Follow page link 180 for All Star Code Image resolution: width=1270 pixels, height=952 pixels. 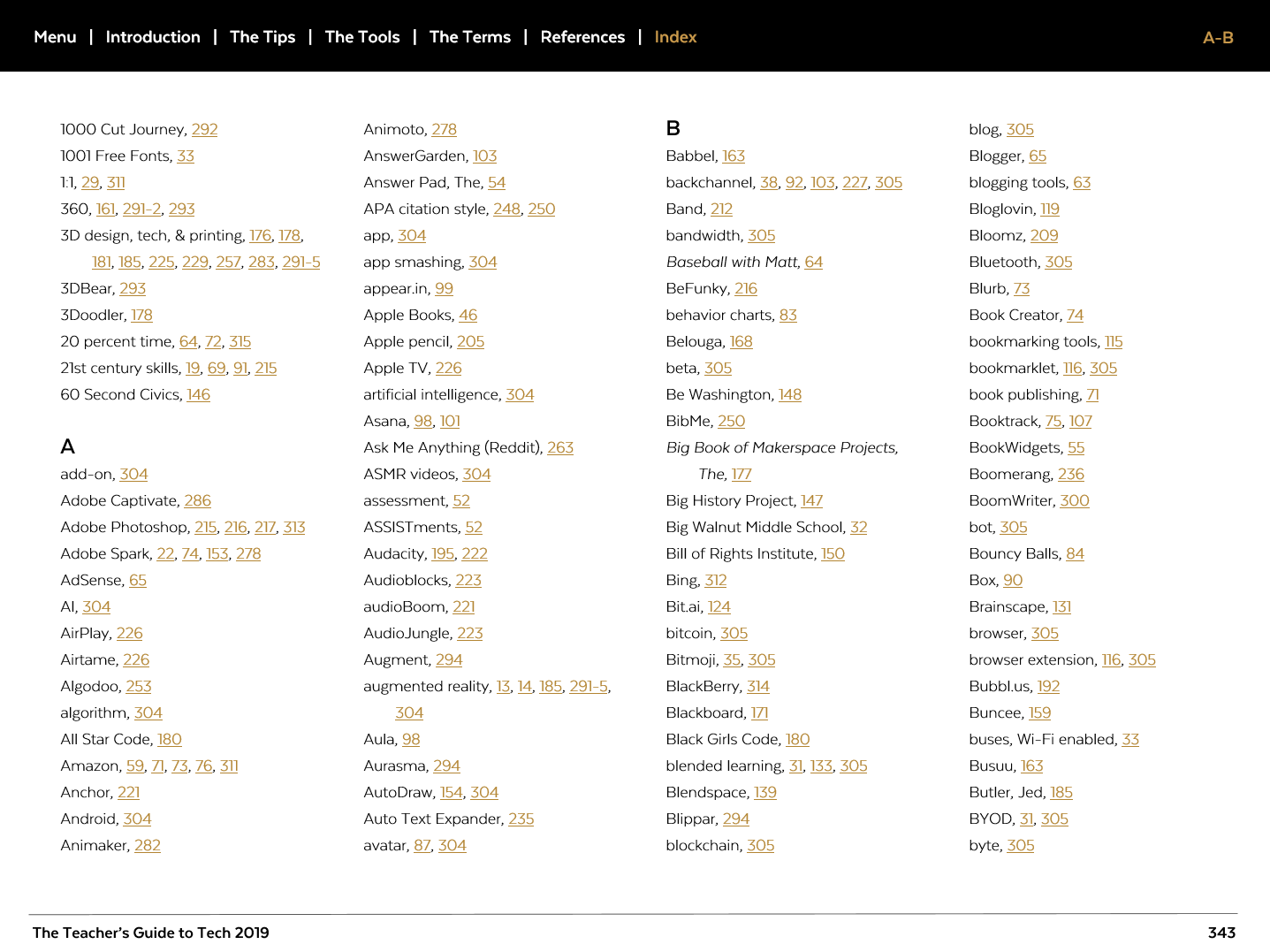coord(170,739)
